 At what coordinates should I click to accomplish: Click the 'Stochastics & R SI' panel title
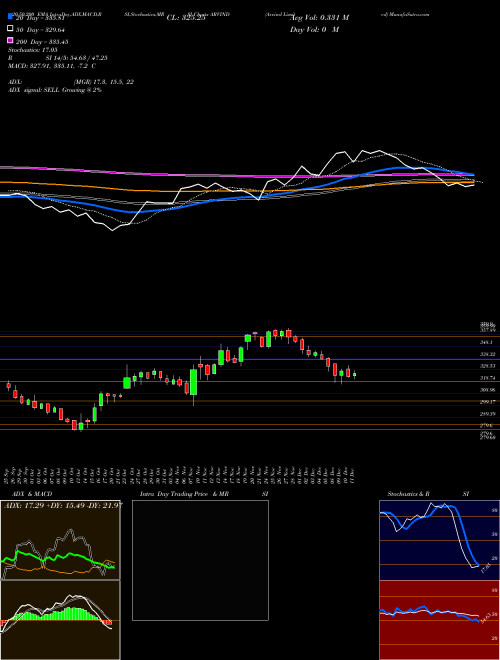[428, 494]
